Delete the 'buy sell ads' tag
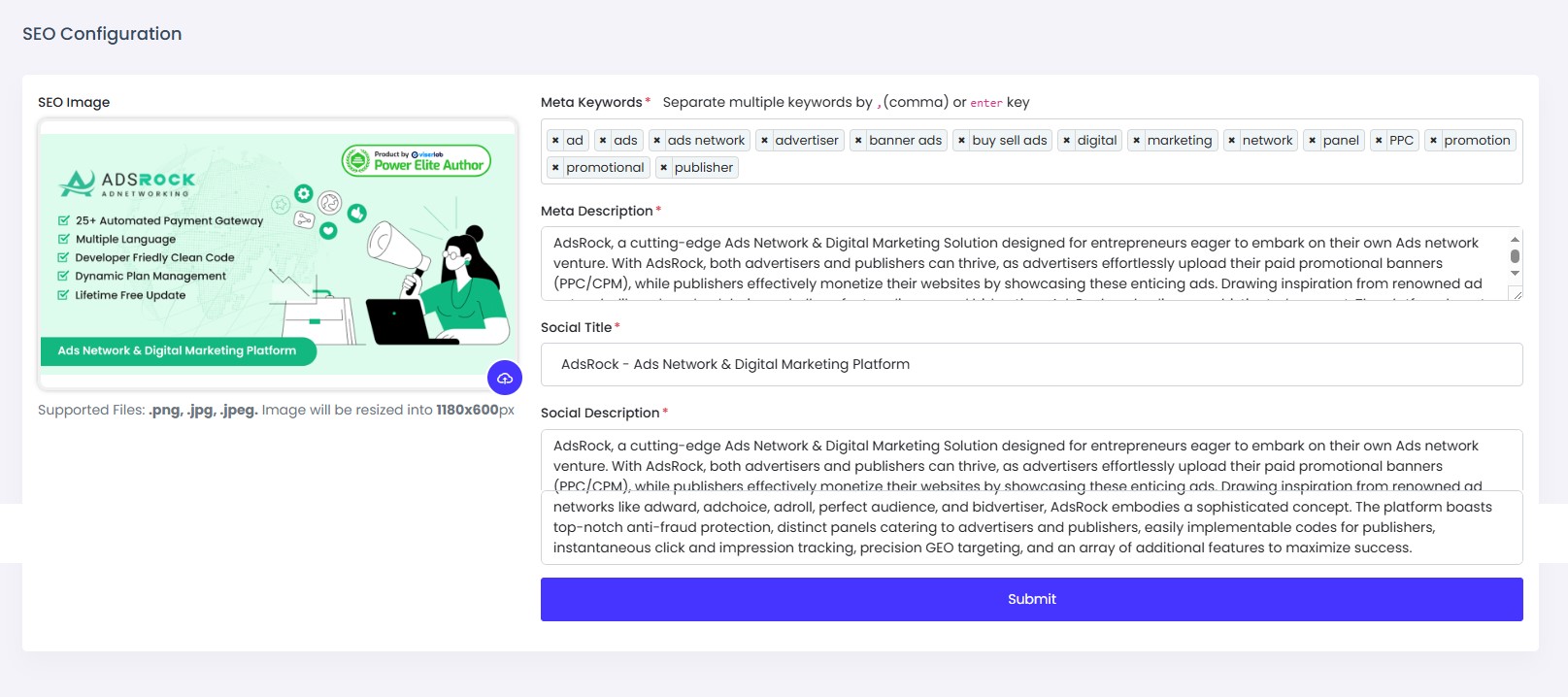 pyautogui.click(x=961, y=141)
